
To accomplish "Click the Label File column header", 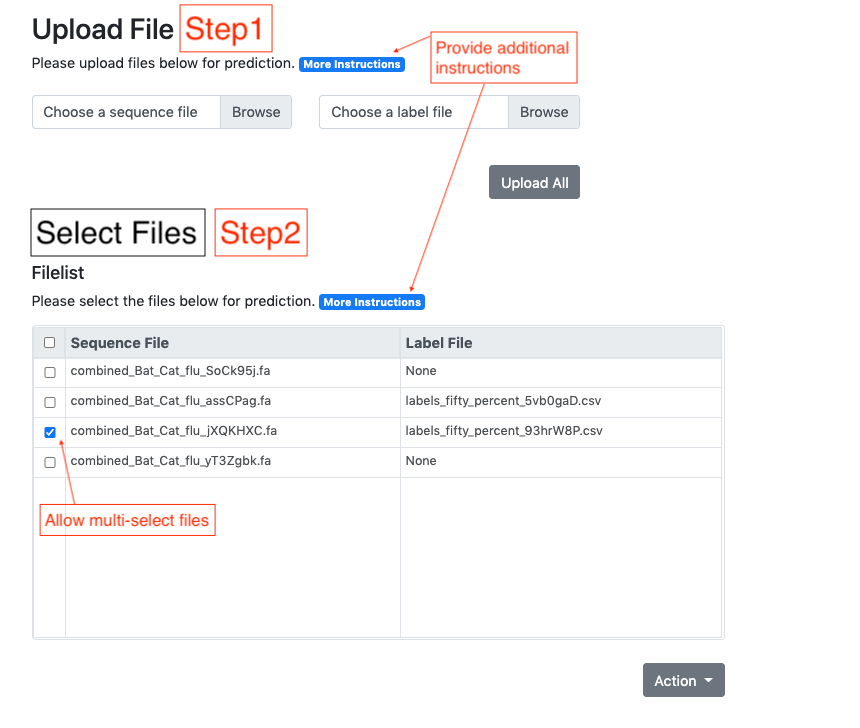I will (439, 343).
